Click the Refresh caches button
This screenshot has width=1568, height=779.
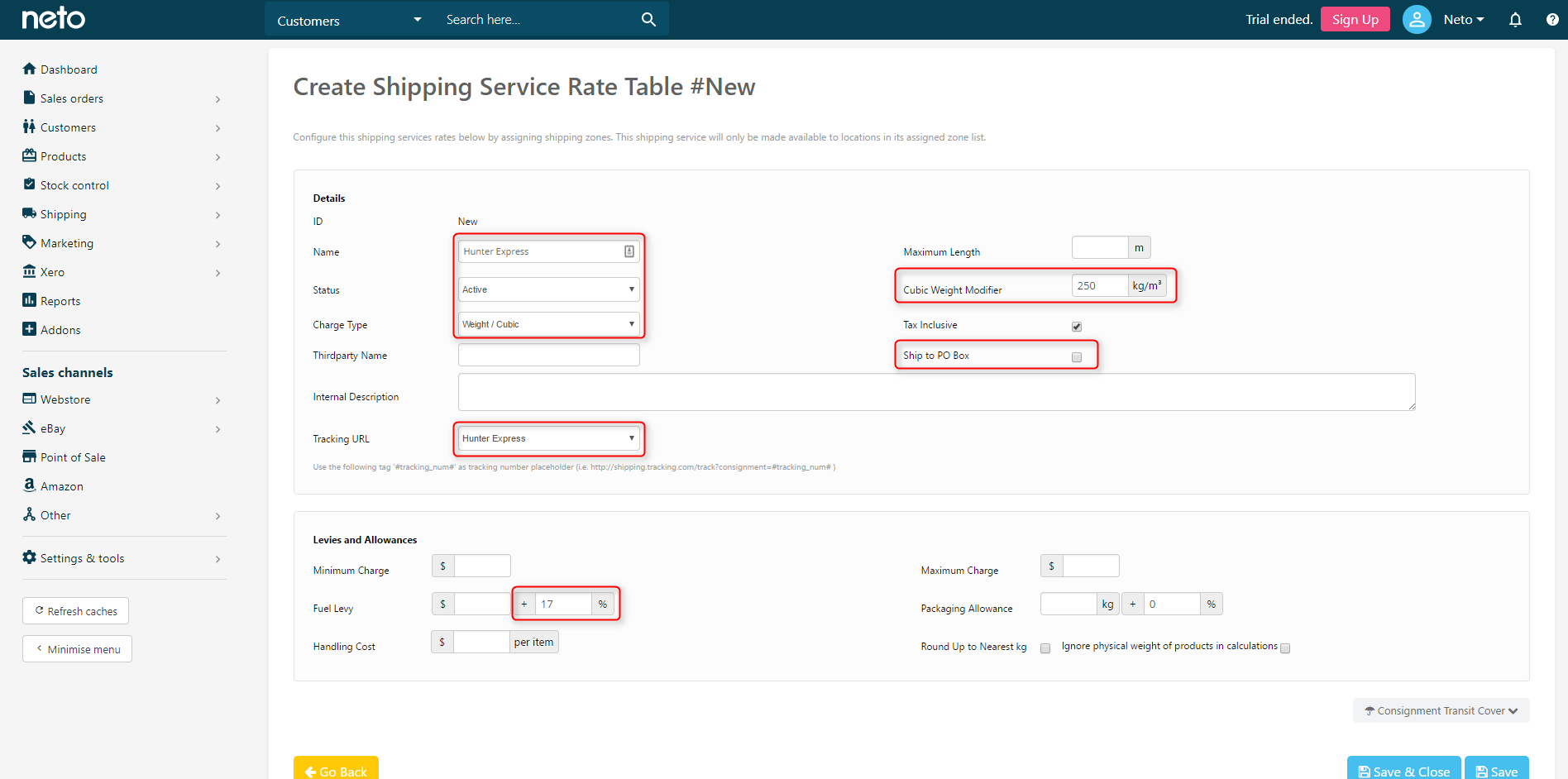point(75,611)
